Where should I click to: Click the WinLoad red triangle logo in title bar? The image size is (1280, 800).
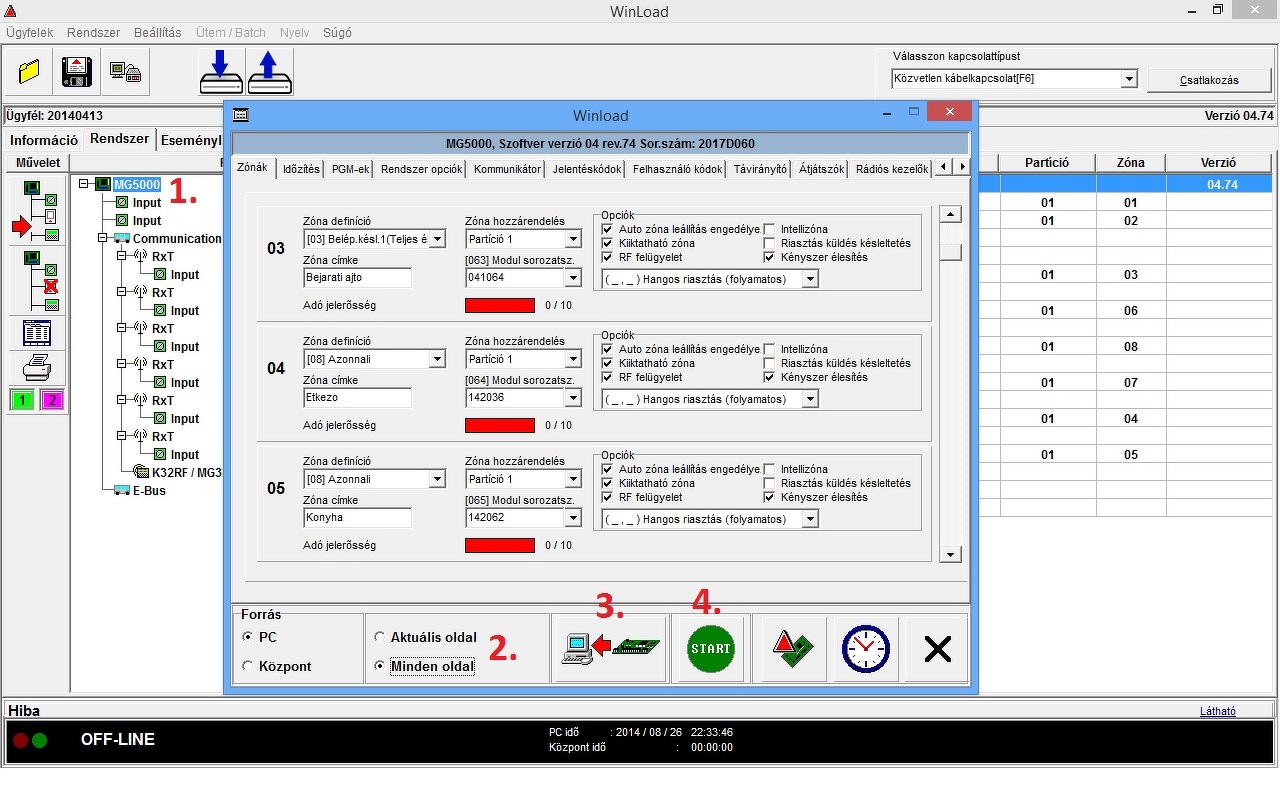click(10, 12)
